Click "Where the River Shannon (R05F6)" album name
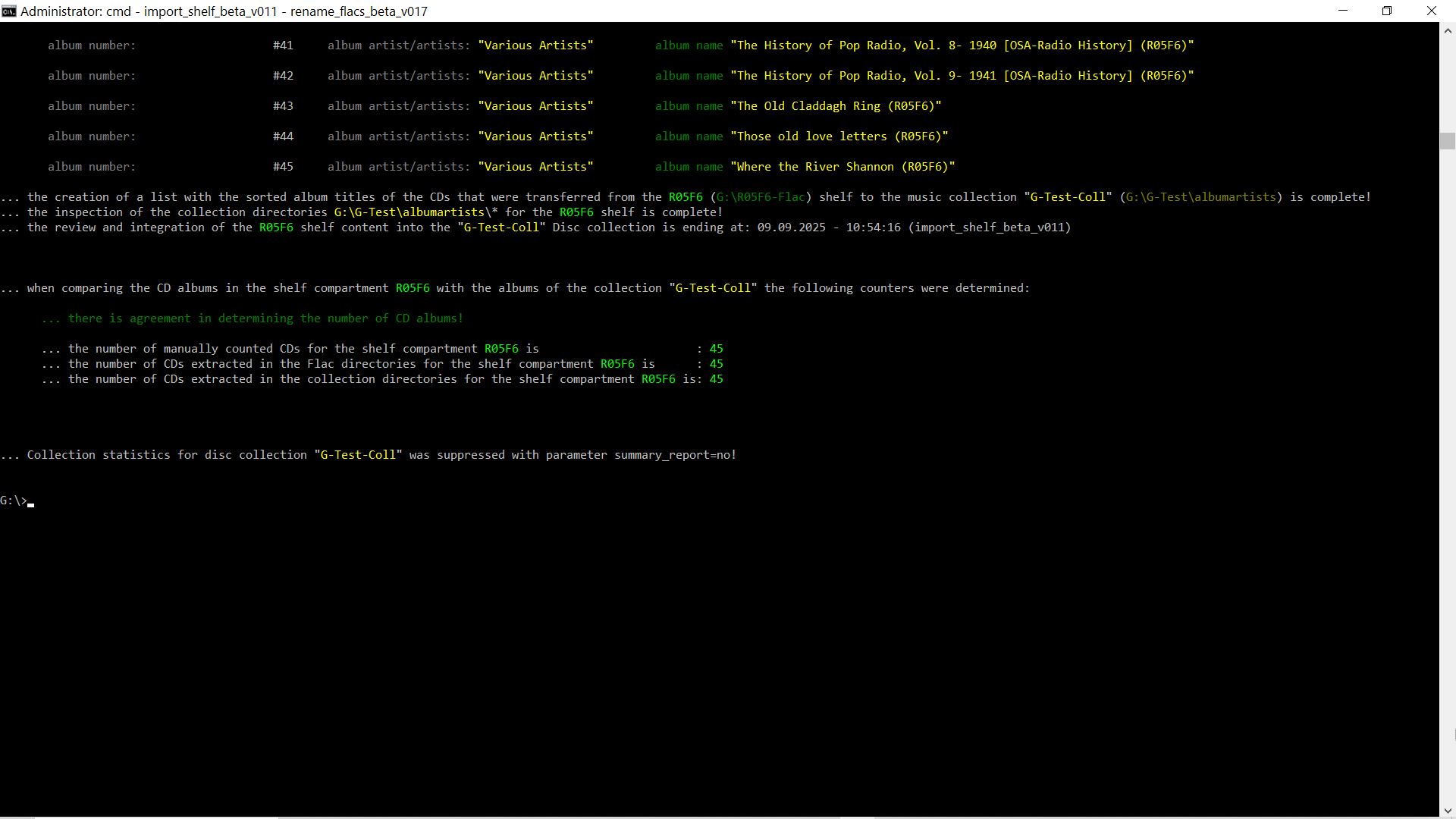The height and width of the screenshot is (819, 1456). coord(842,167)
